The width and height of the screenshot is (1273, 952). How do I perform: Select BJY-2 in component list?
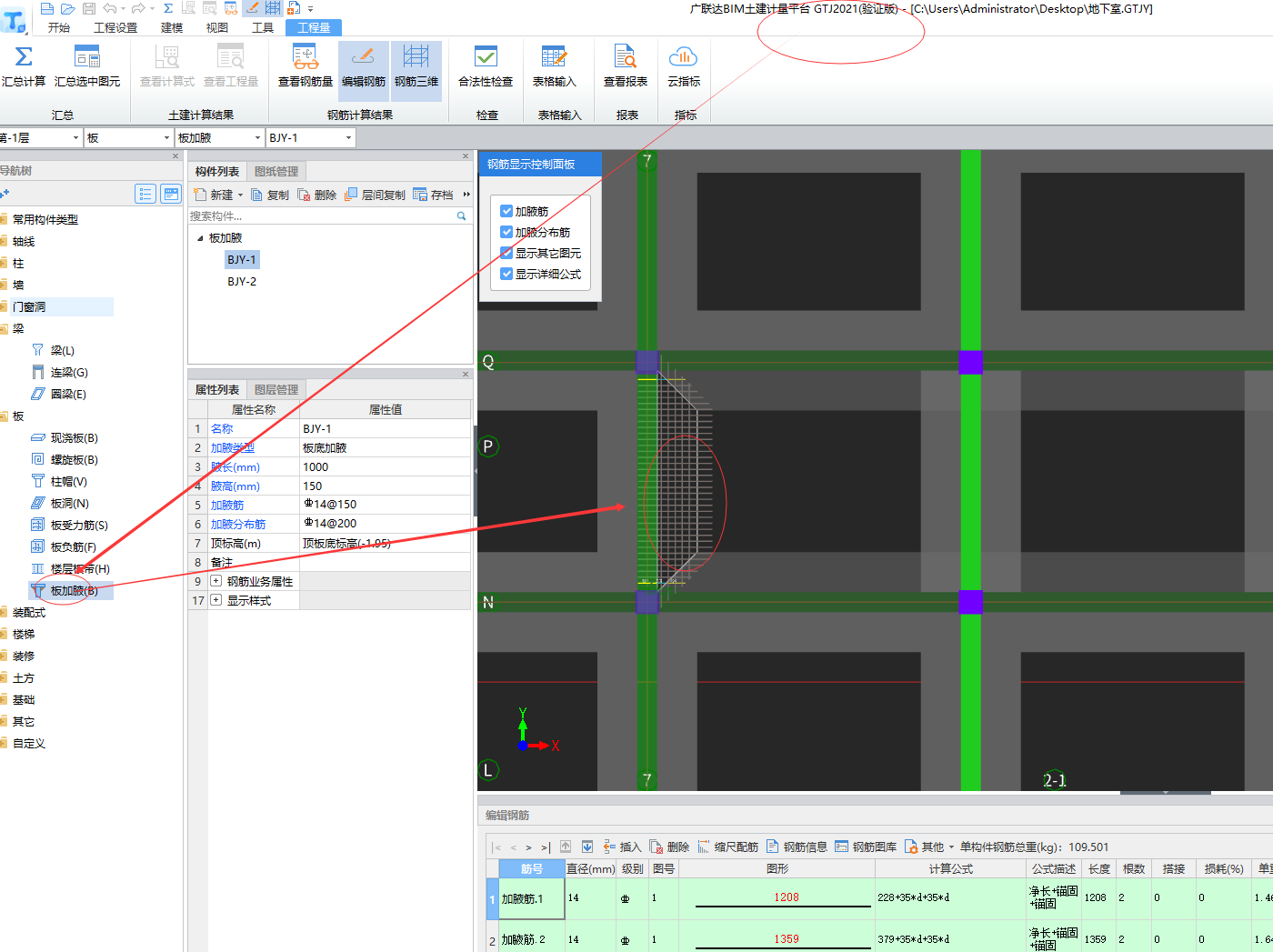click(x=242, y=282)
